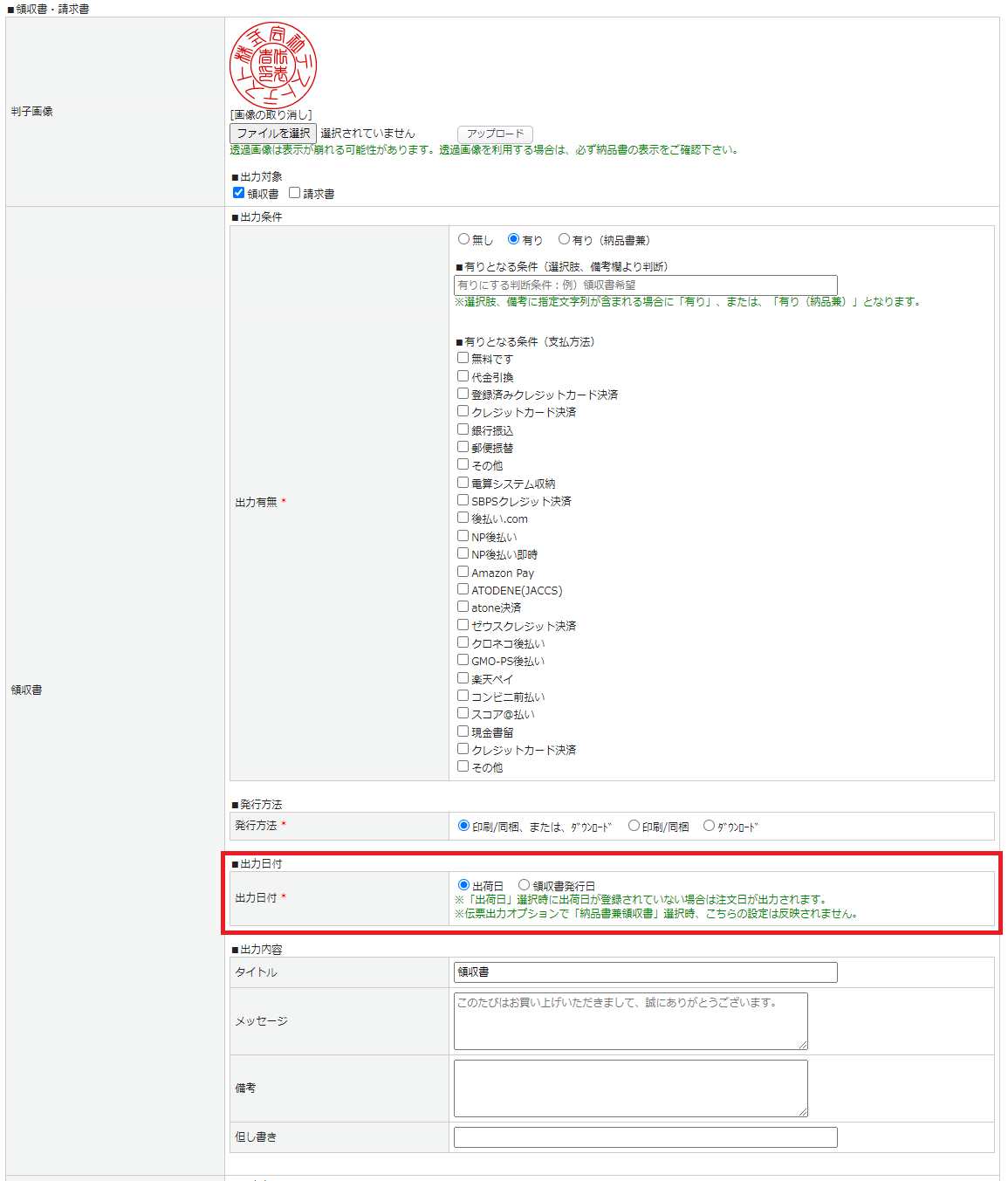
Task: Check the コンビニ前払い checkbox
Action: pos(463,696)
